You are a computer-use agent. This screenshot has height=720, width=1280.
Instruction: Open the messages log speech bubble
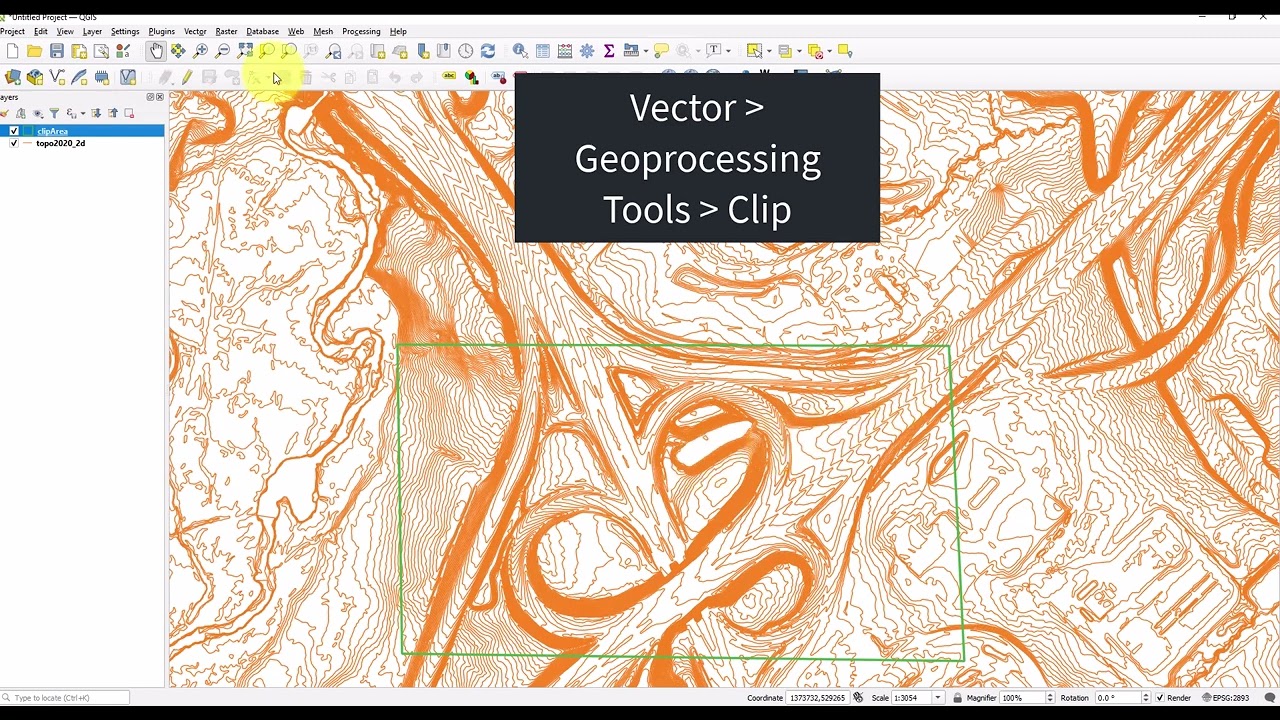tap(1270, 698)
